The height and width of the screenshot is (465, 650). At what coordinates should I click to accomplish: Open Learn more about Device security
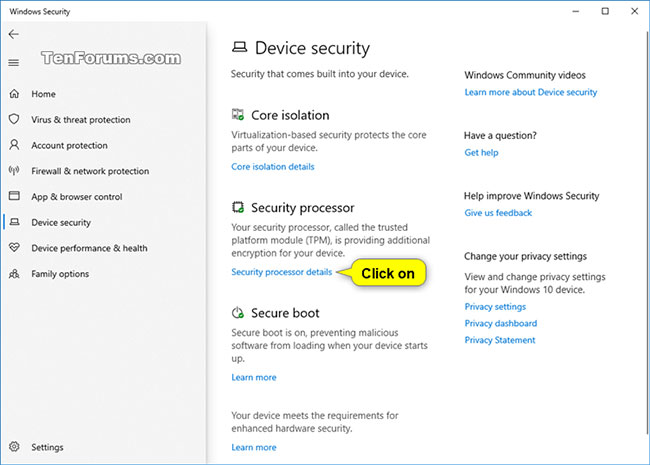[x=530, y=92]
